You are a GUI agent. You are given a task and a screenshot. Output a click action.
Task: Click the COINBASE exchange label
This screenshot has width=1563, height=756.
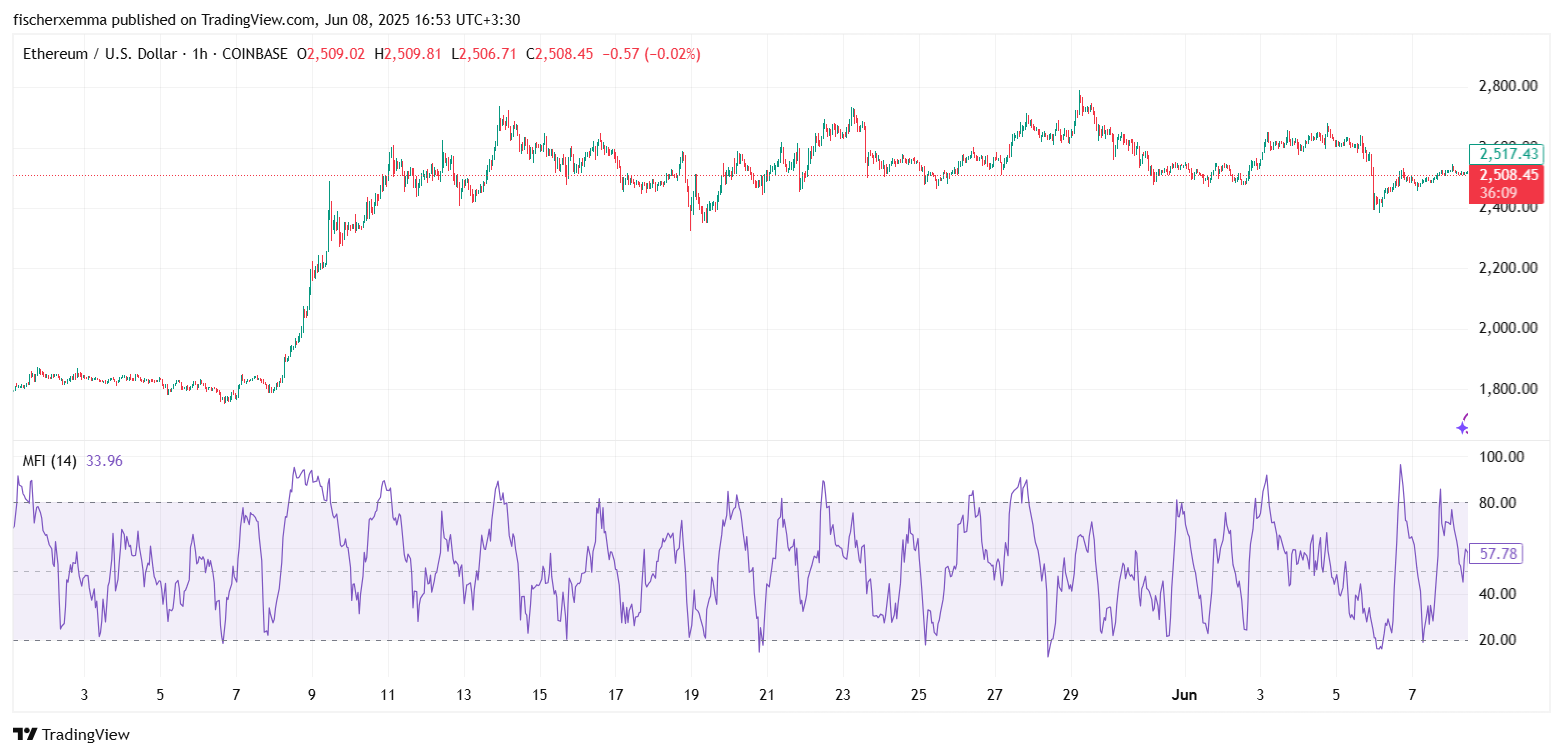tap(252, 54)
